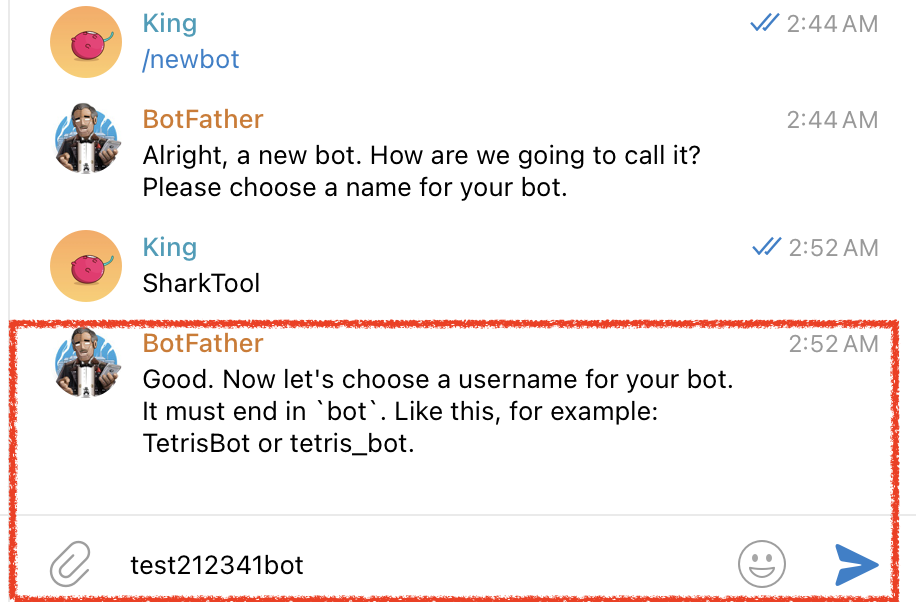Click the read checkmarks on the /newbot message
This screenshot has height=602, width=916.
point(765,23)
